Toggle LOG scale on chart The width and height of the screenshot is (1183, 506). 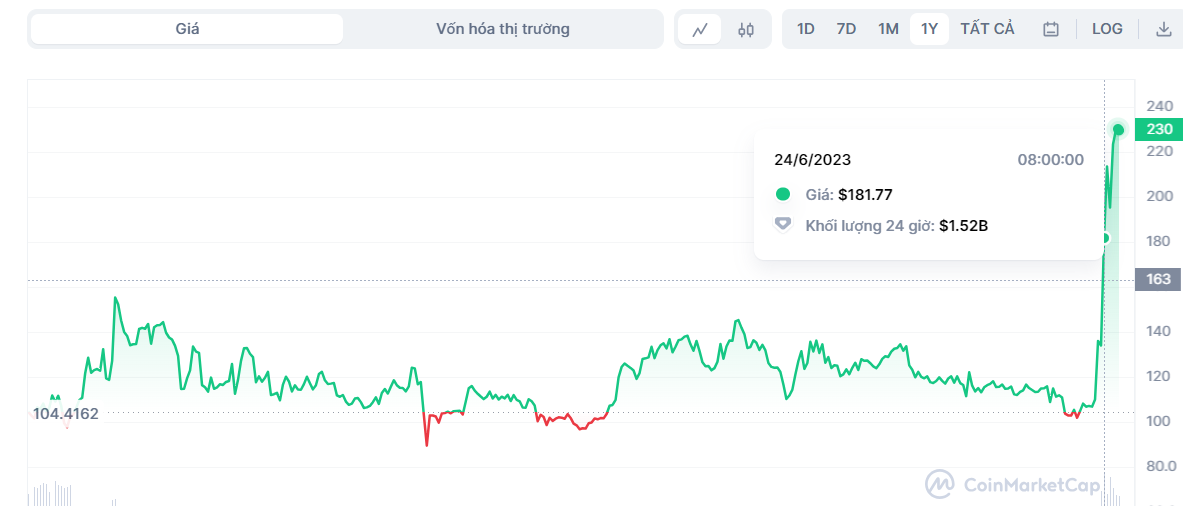pyautogui.click(x=1107, y=29)
